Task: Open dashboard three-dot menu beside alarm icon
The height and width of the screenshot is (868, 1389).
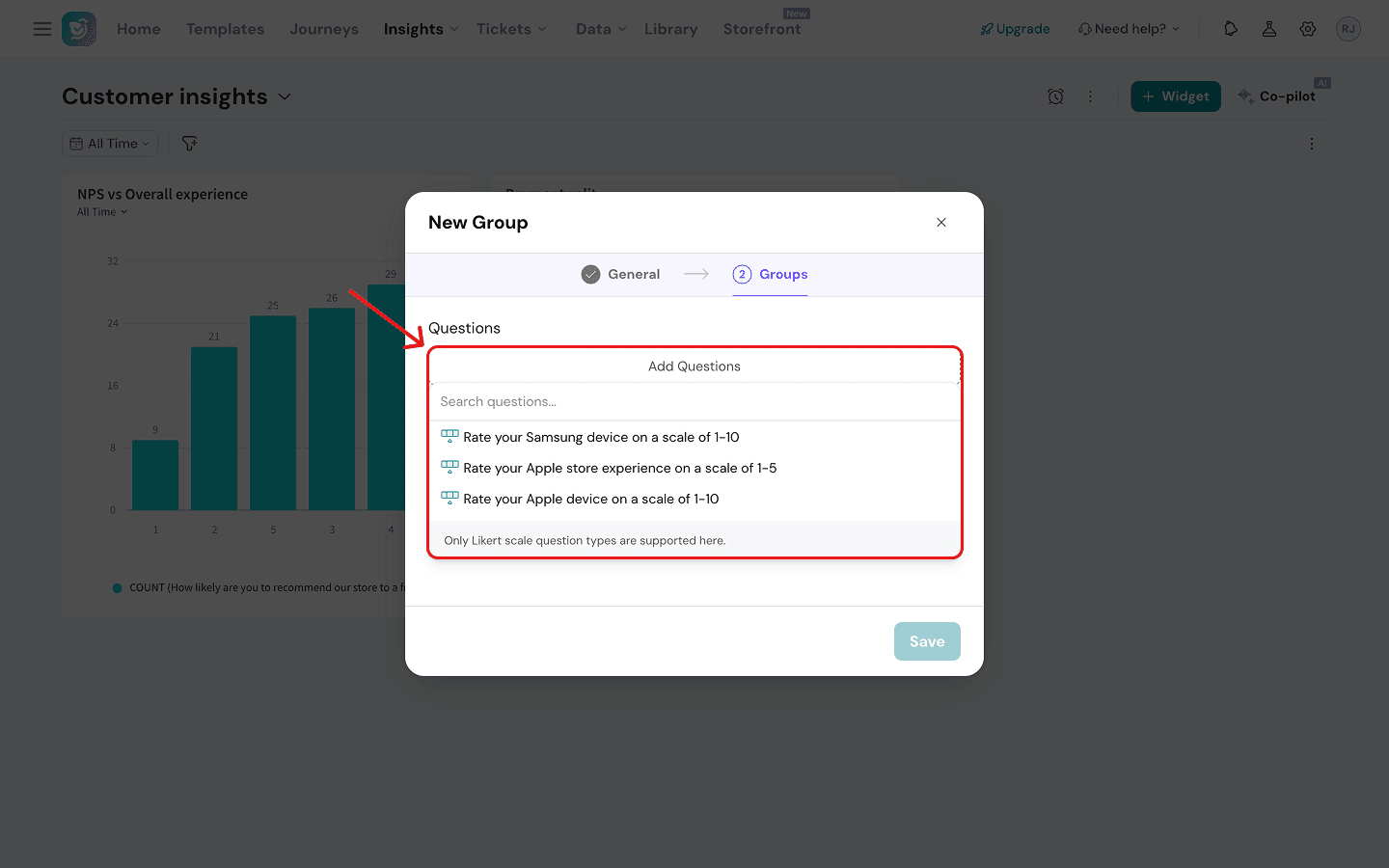Action: (x=1091, y=96)
